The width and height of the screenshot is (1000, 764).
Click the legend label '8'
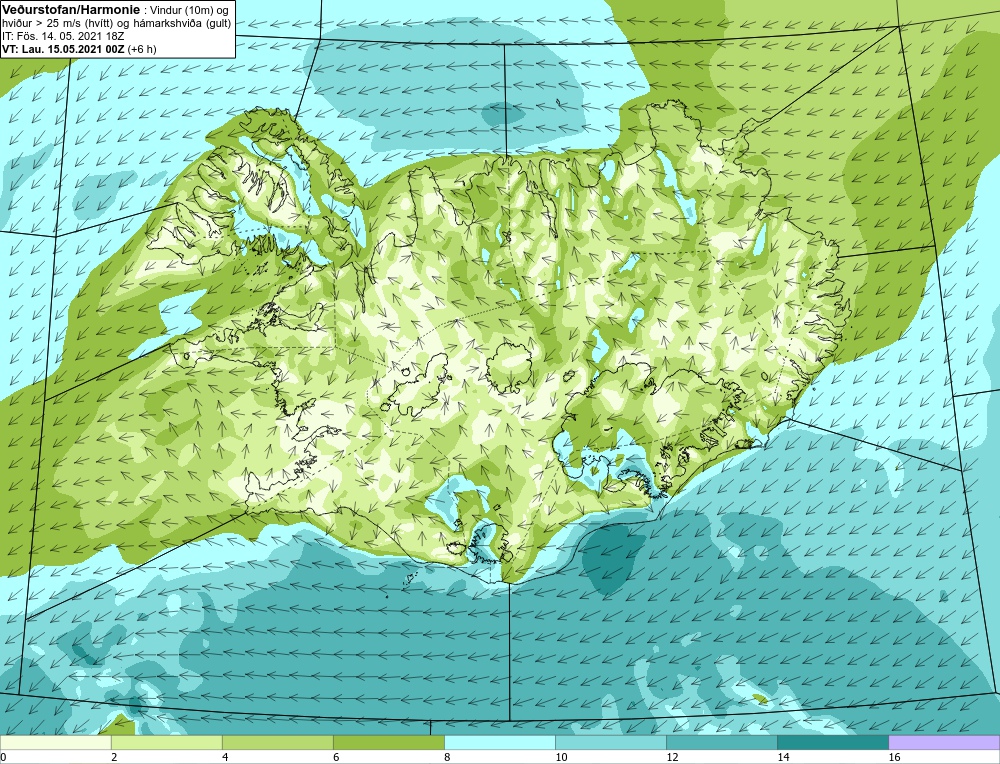coord(447,757)
